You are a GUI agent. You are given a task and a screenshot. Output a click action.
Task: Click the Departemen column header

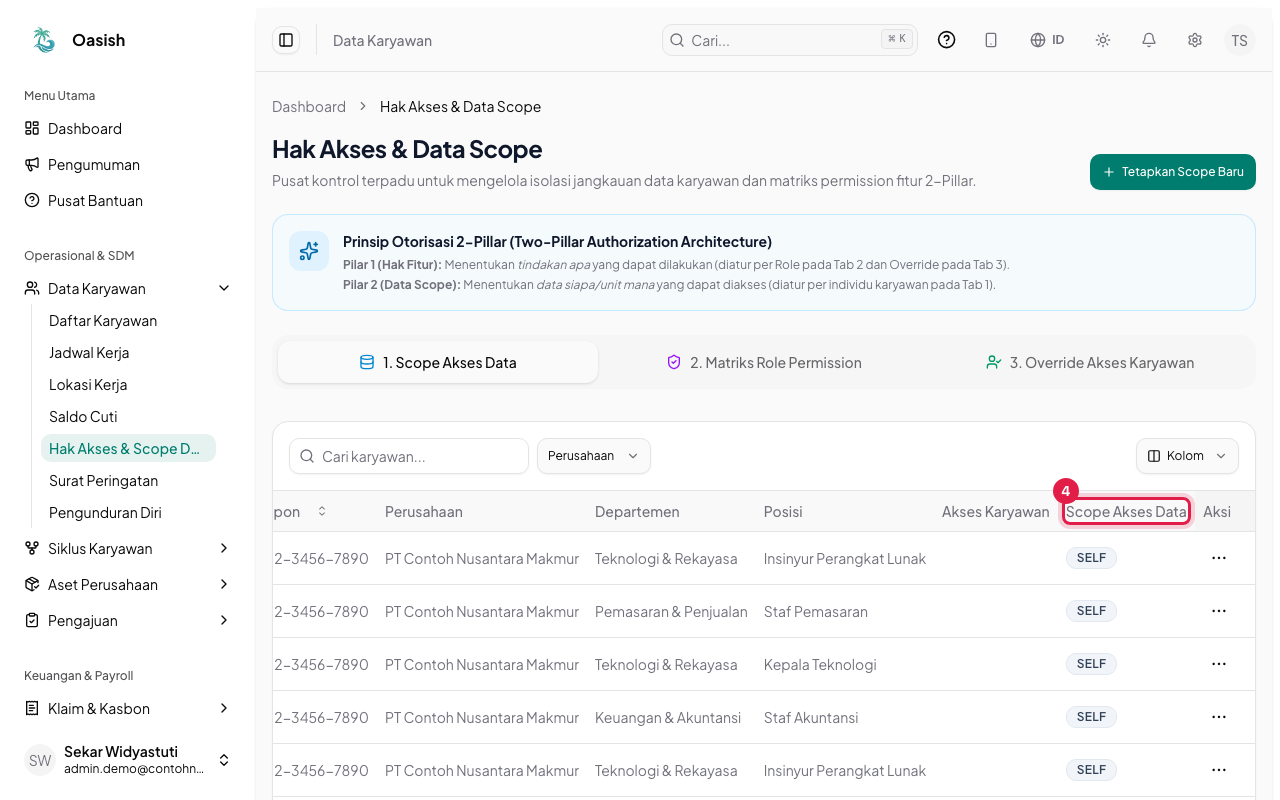[637, 511]
